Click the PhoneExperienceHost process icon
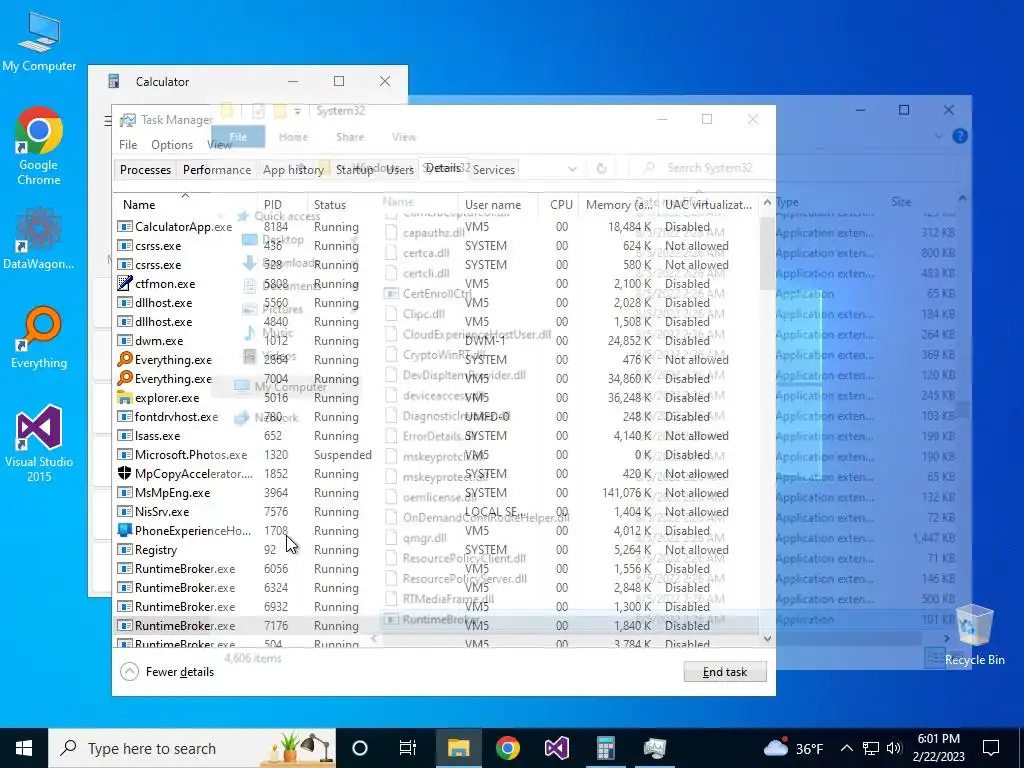The height and width of the screenshot is (768, 1024). point(124,530)
